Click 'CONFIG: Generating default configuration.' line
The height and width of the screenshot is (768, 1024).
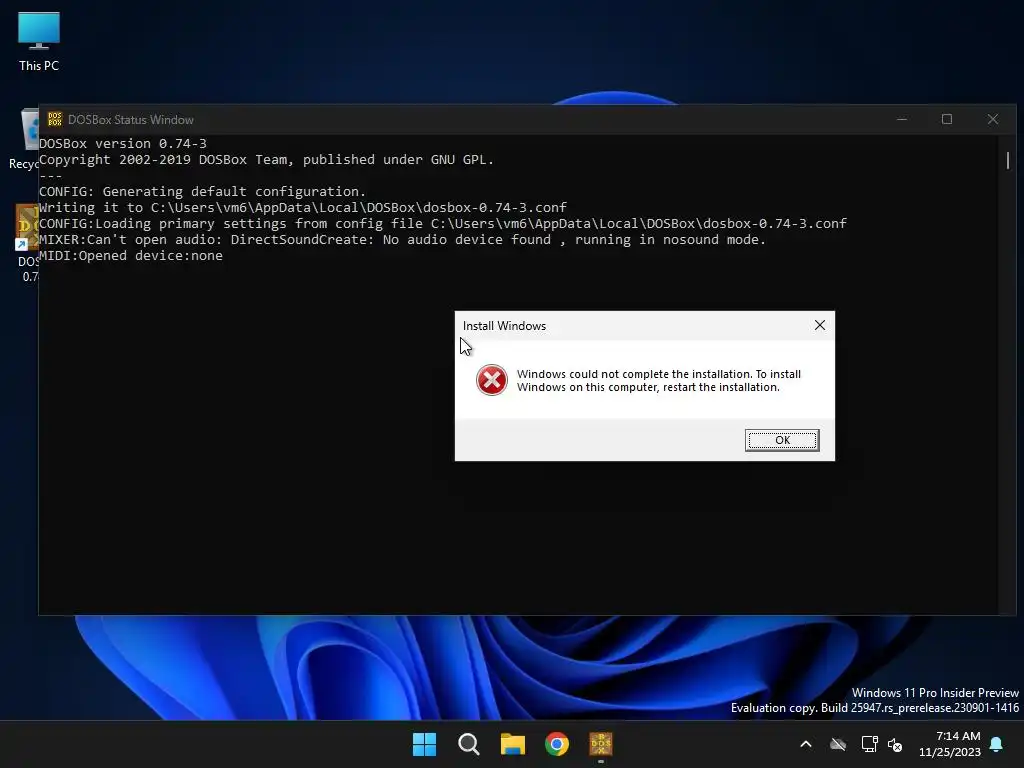[x=202, y=191]
